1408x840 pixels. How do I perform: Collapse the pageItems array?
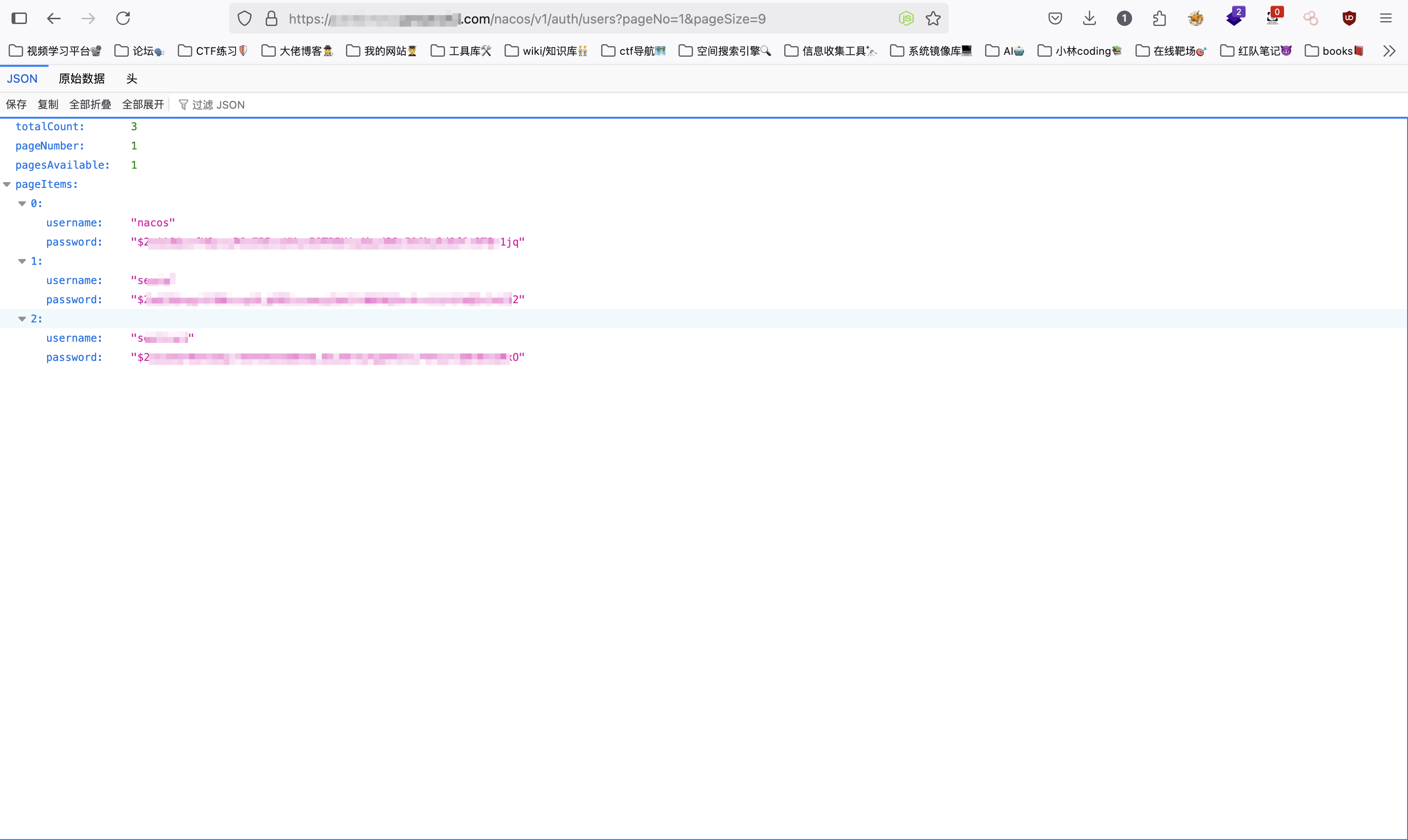pos(7,185)
